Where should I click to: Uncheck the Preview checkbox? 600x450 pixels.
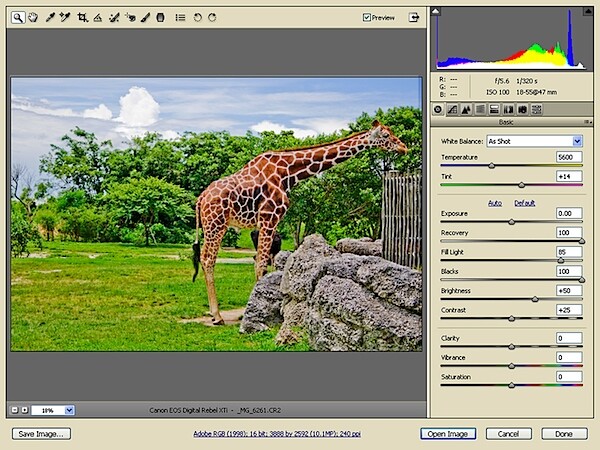tap(367, 17)
